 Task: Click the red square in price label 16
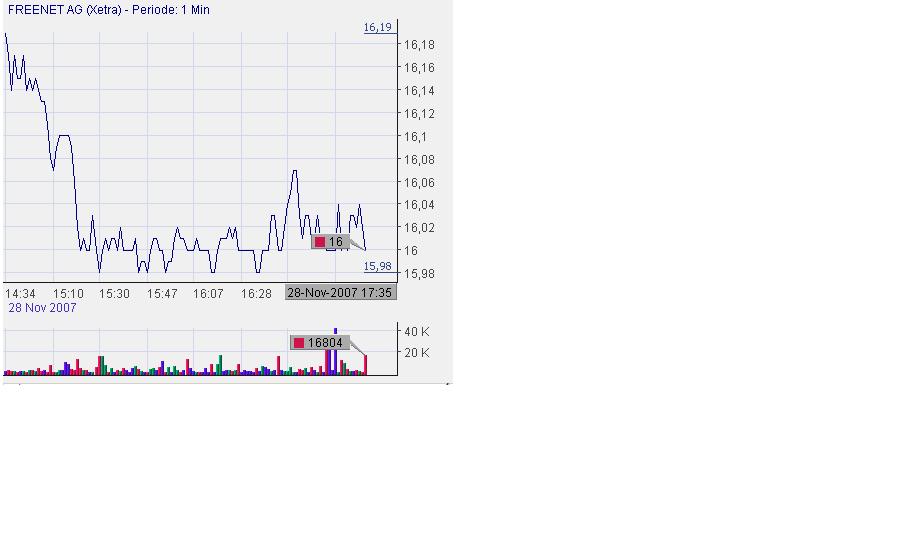[320, 242]
